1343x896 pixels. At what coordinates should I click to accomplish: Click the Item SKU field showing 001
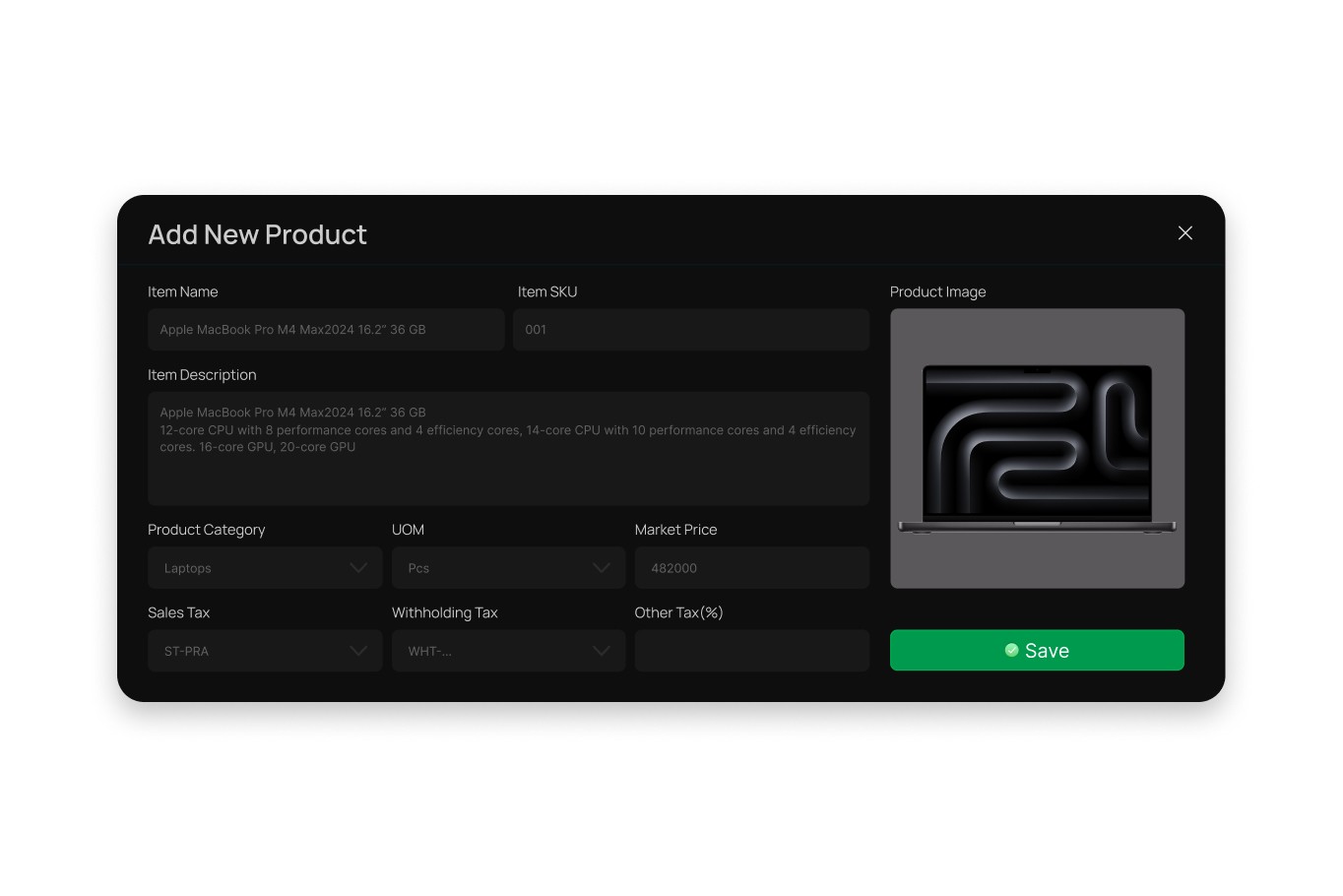pyautogui.click(x=691, y=330)
